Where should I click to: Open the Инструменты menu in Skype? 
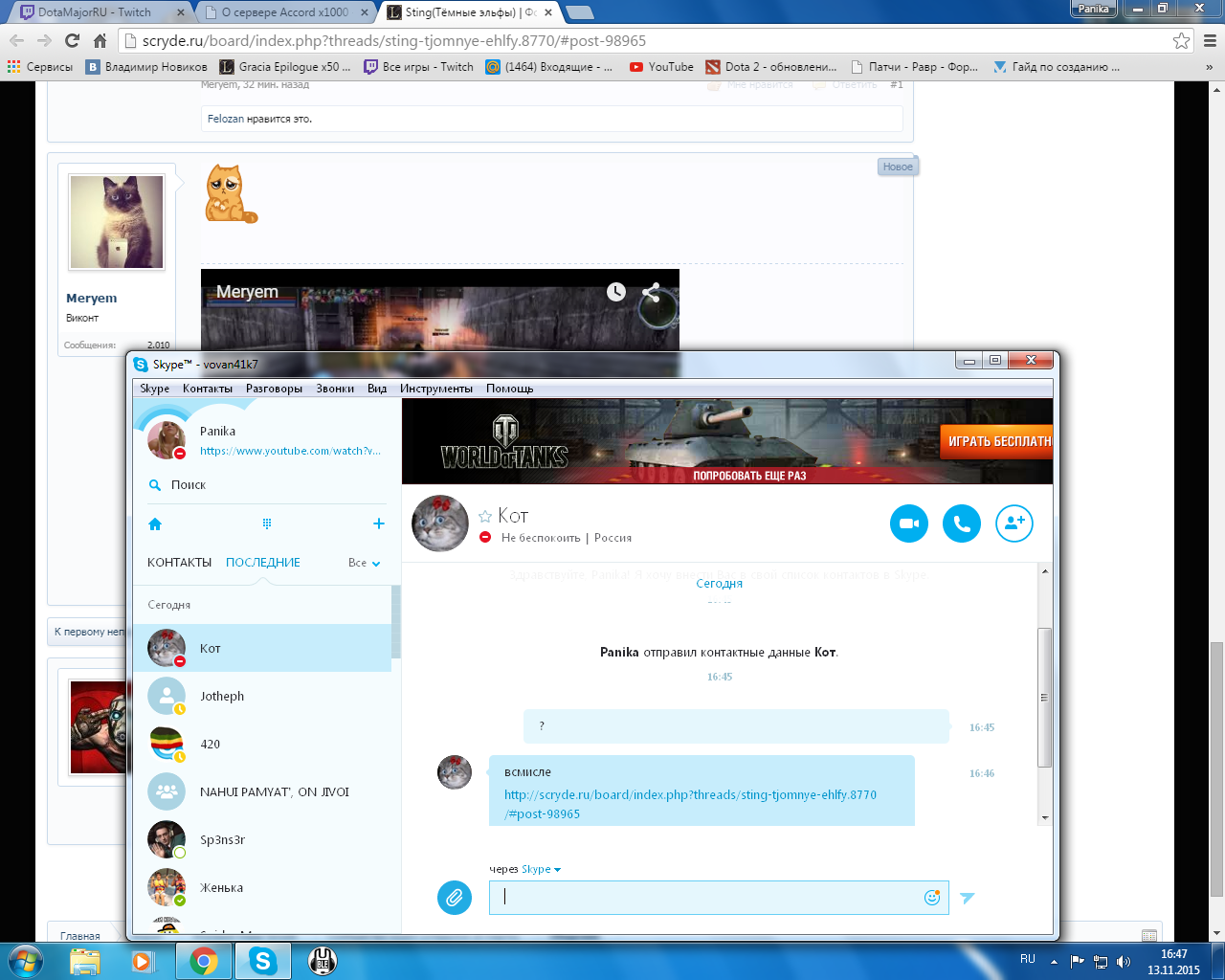click(436, 389)
